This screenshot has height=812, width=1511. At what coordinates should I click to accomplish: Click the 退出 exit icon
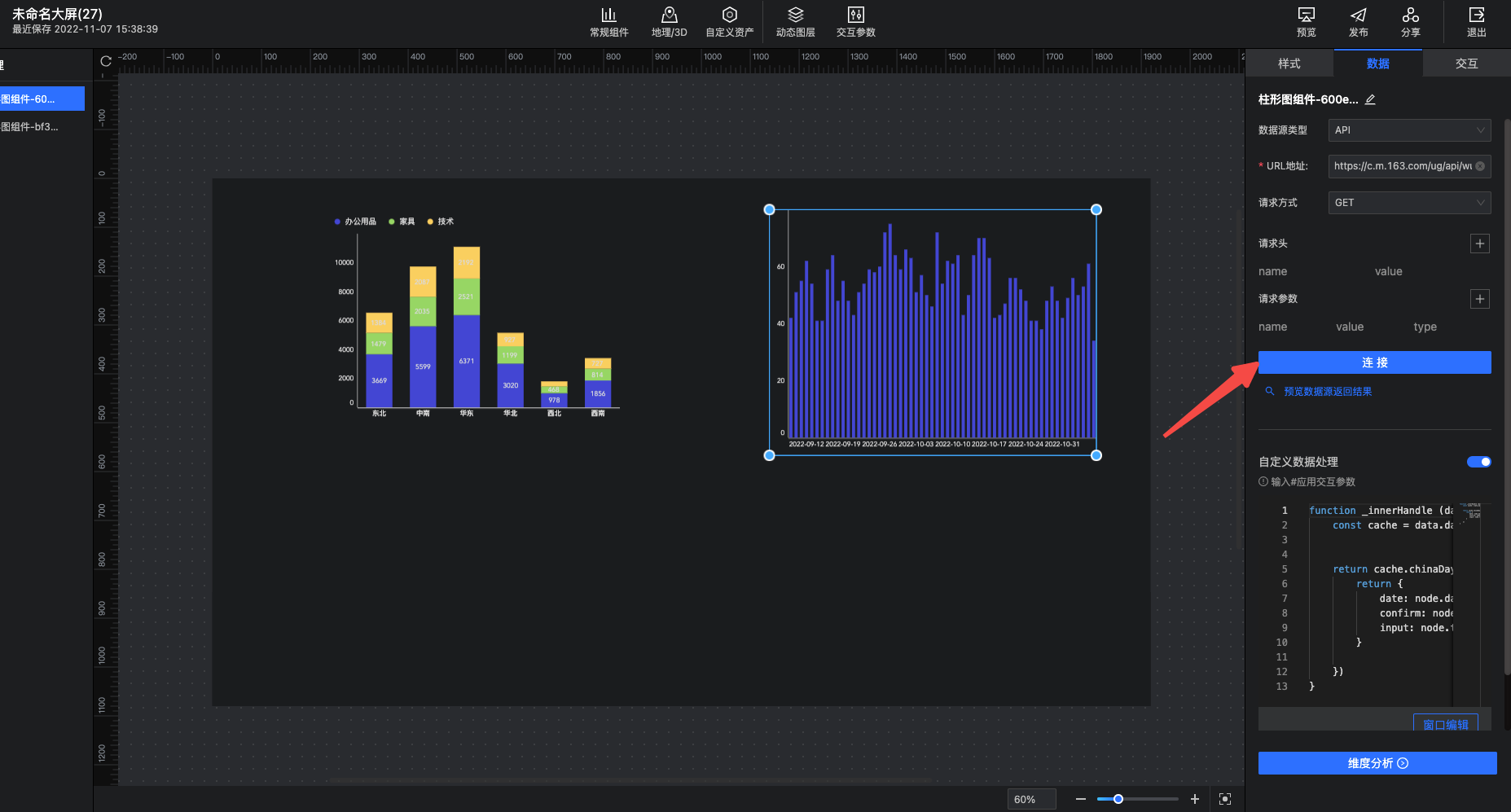click(x=1476, y=22)
